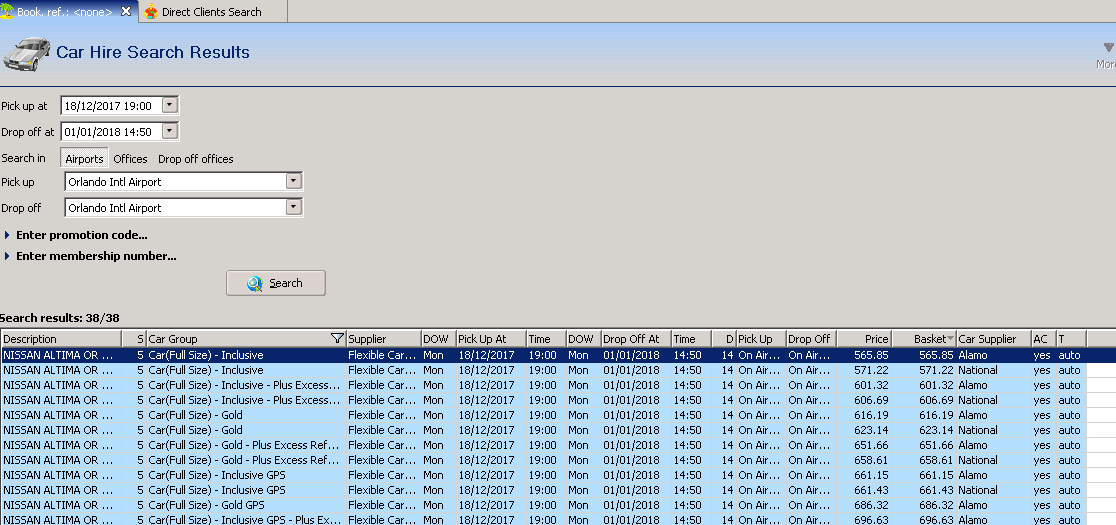
Task: Open the More menu arrow
Action: tap(1108, 48)
